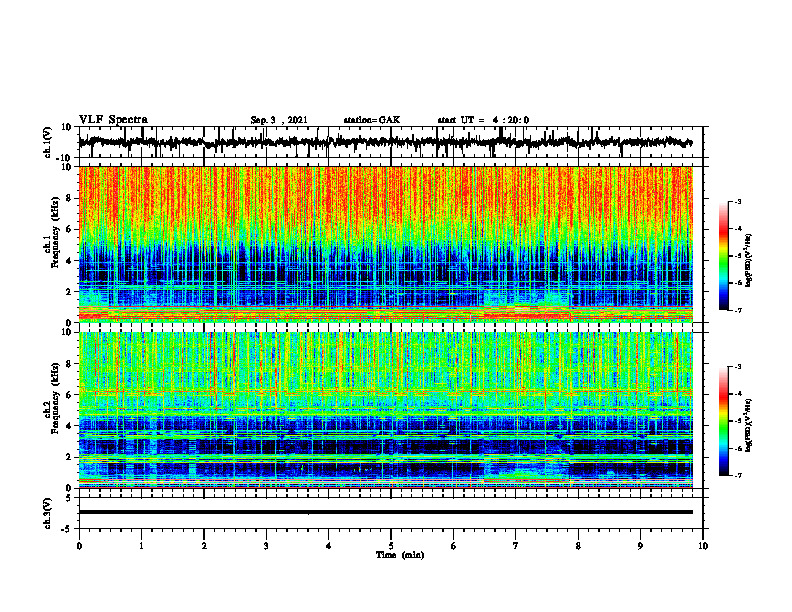Click the "-5" tick on the ch.3(V) axis
The image size is (792, 612).
[x=67, y=529]
